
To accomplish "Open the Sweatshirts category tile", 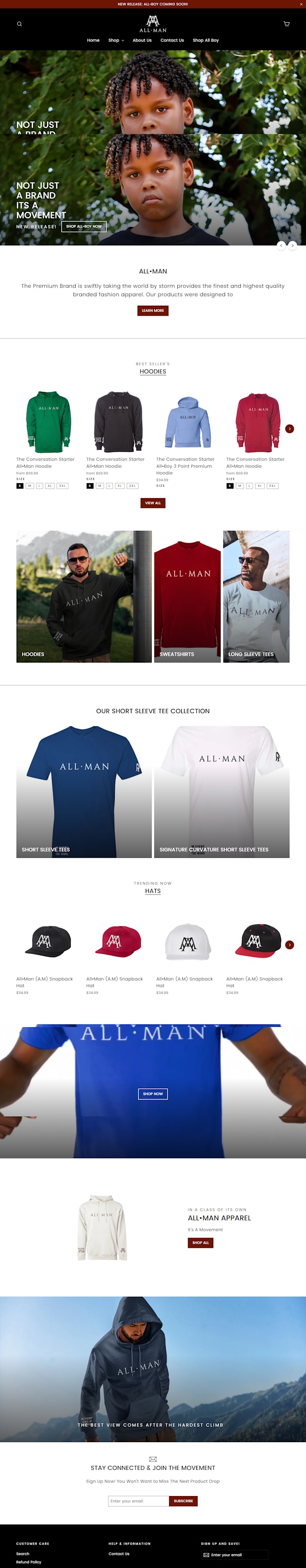I will 187,597.
